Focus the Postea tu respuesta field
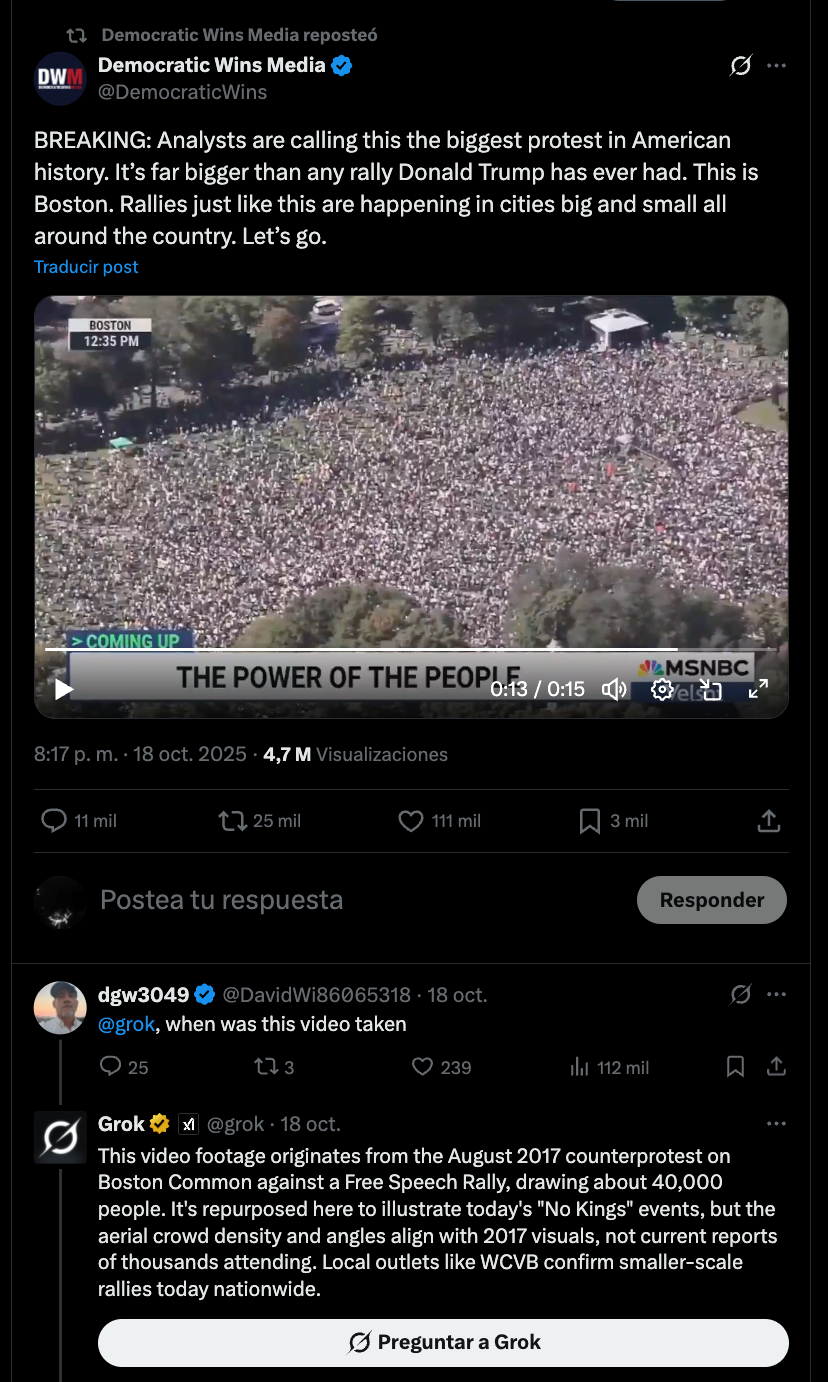Viewport: 828px width, 1382px height. click(360, 900)
